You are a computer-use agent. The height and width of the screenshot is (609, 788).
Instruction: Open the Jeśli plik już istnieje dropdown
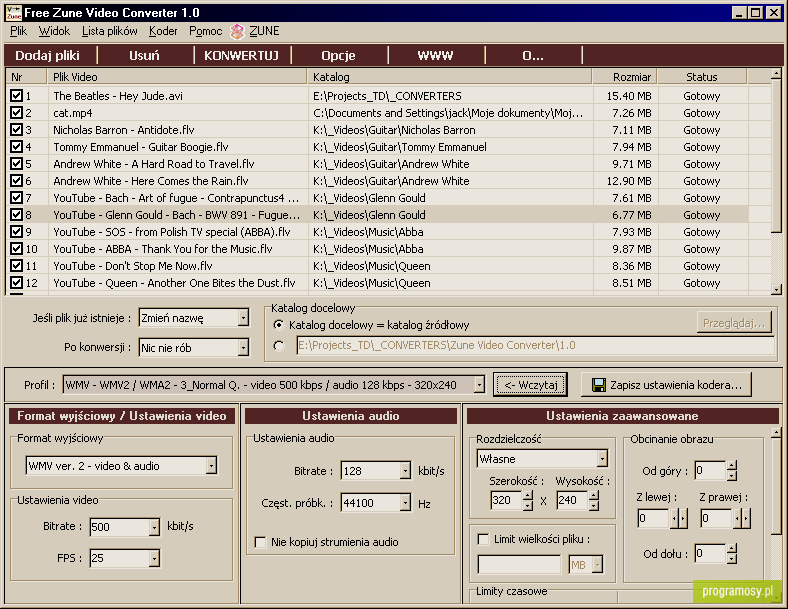click(x=243, y=318)
